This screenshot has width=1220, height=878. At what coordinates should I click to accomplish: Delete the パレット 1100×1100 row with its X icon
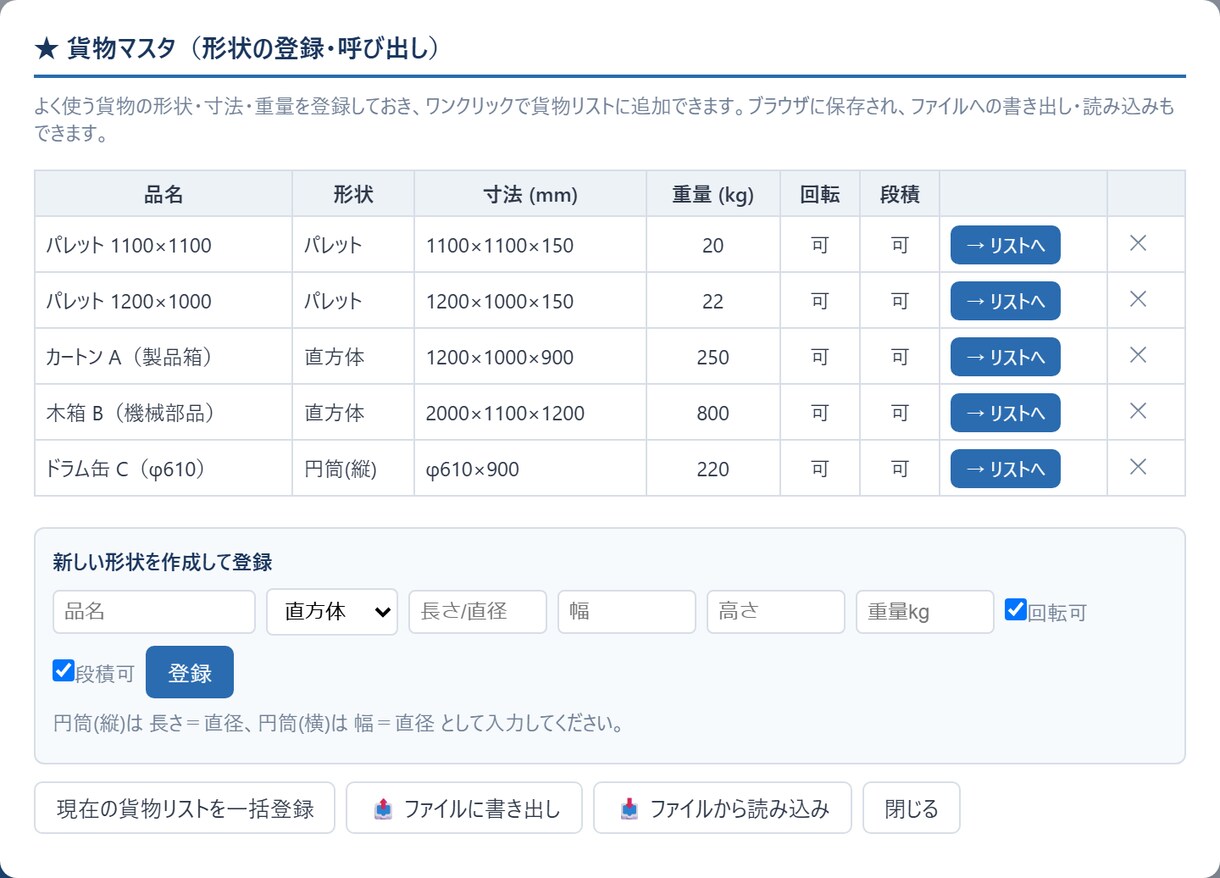click(1137, 243)
